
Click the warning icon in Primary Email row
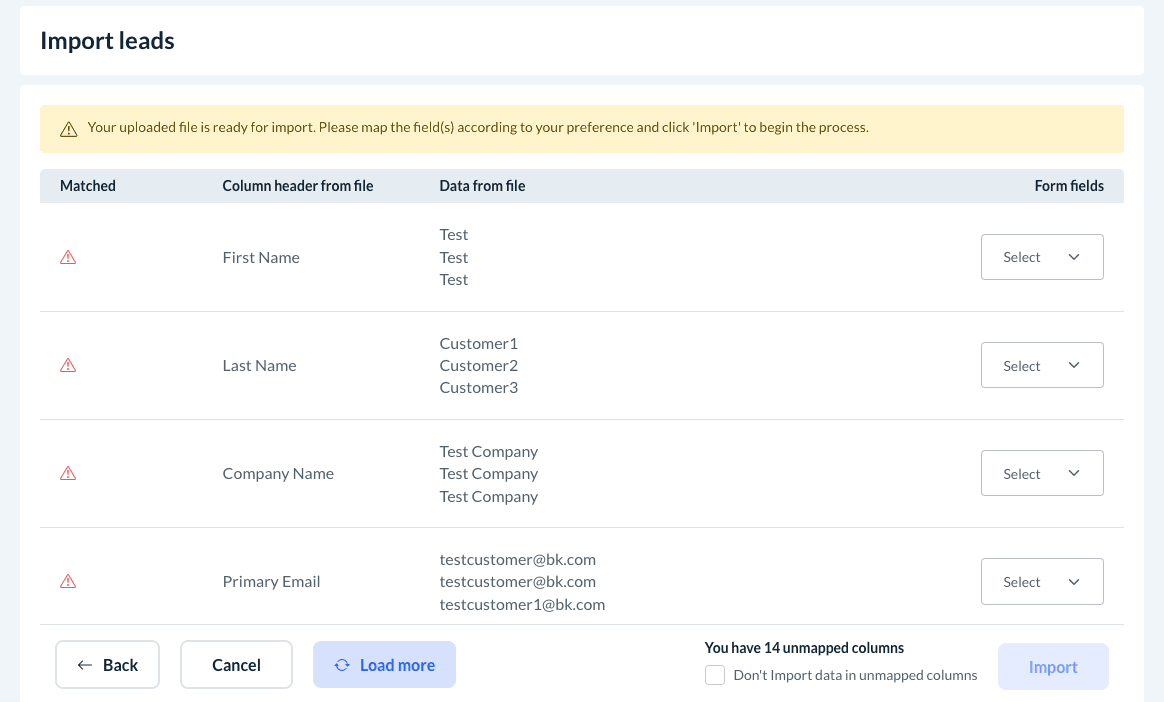pyautogui.click(x=68, y=582)
